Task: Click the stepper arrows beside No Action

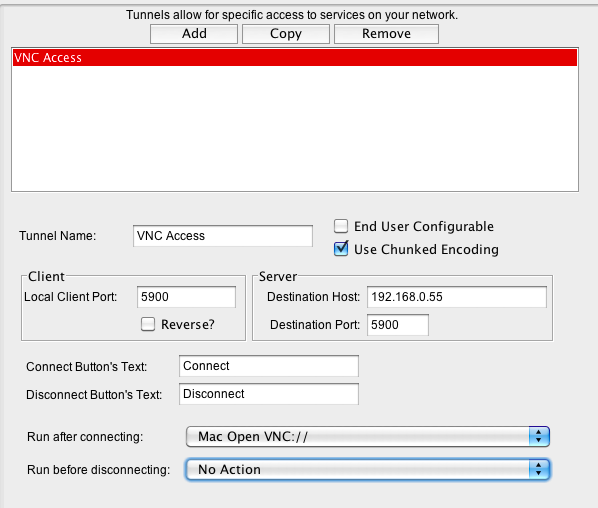Action: [x=539, y=469]
